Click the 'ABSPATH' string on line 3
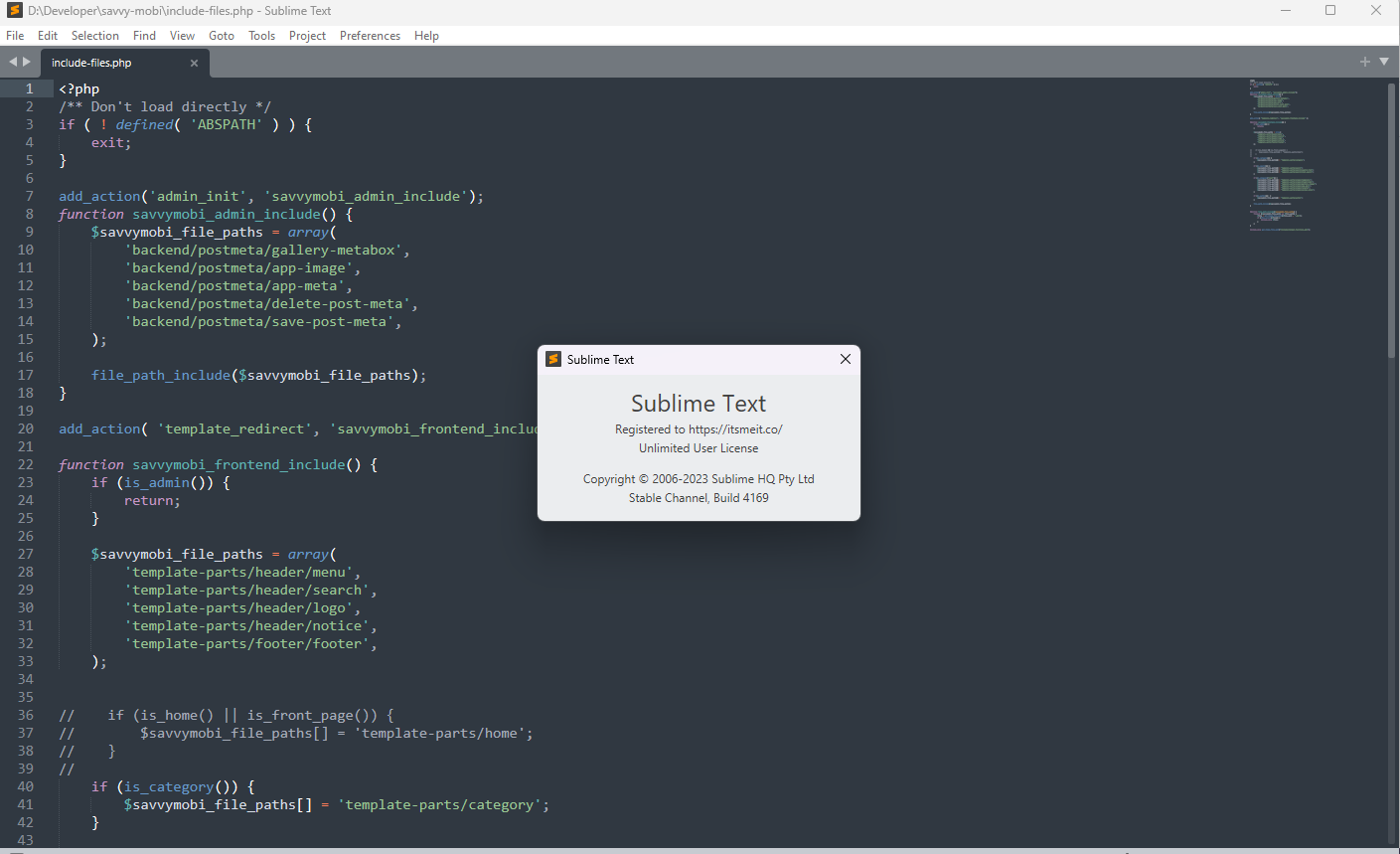 click(227, 124)
